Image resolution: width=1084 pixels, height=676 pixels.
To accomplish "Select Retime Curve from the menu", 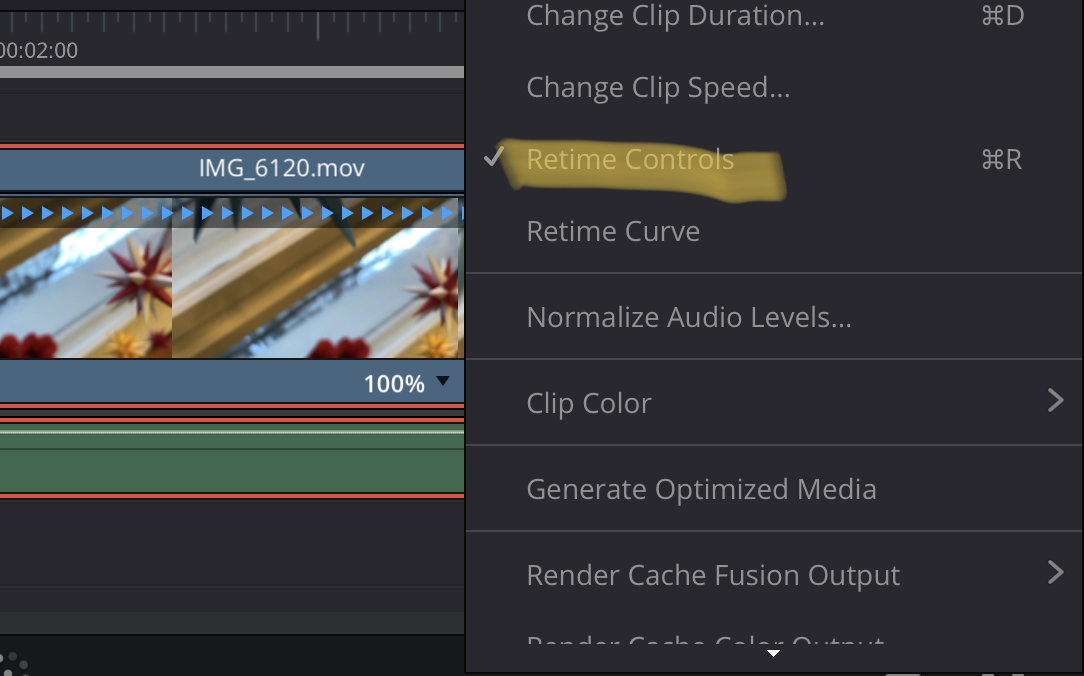I will (x=613, y=231).
